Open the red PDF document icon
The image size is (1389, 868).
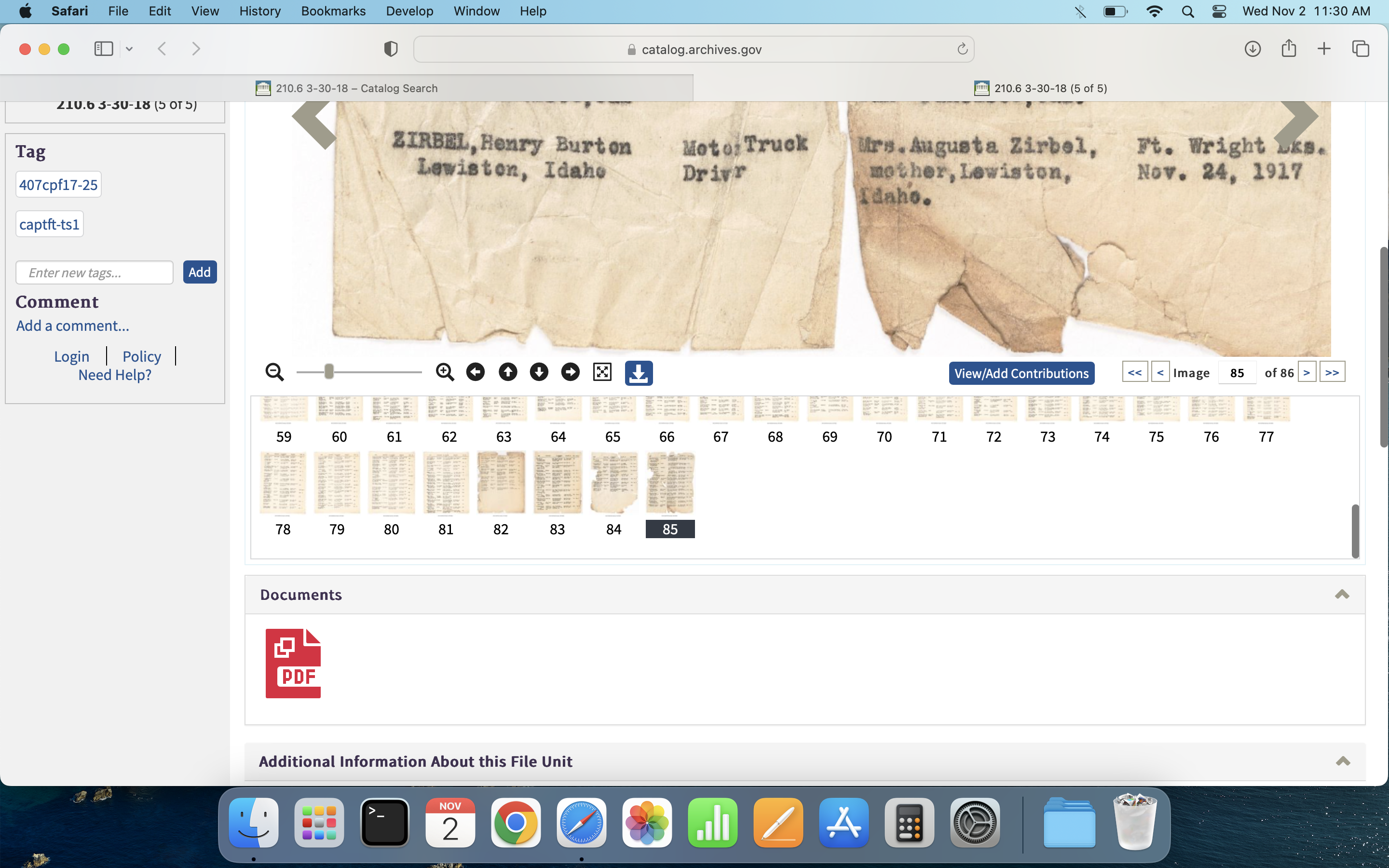pos(293,664)
